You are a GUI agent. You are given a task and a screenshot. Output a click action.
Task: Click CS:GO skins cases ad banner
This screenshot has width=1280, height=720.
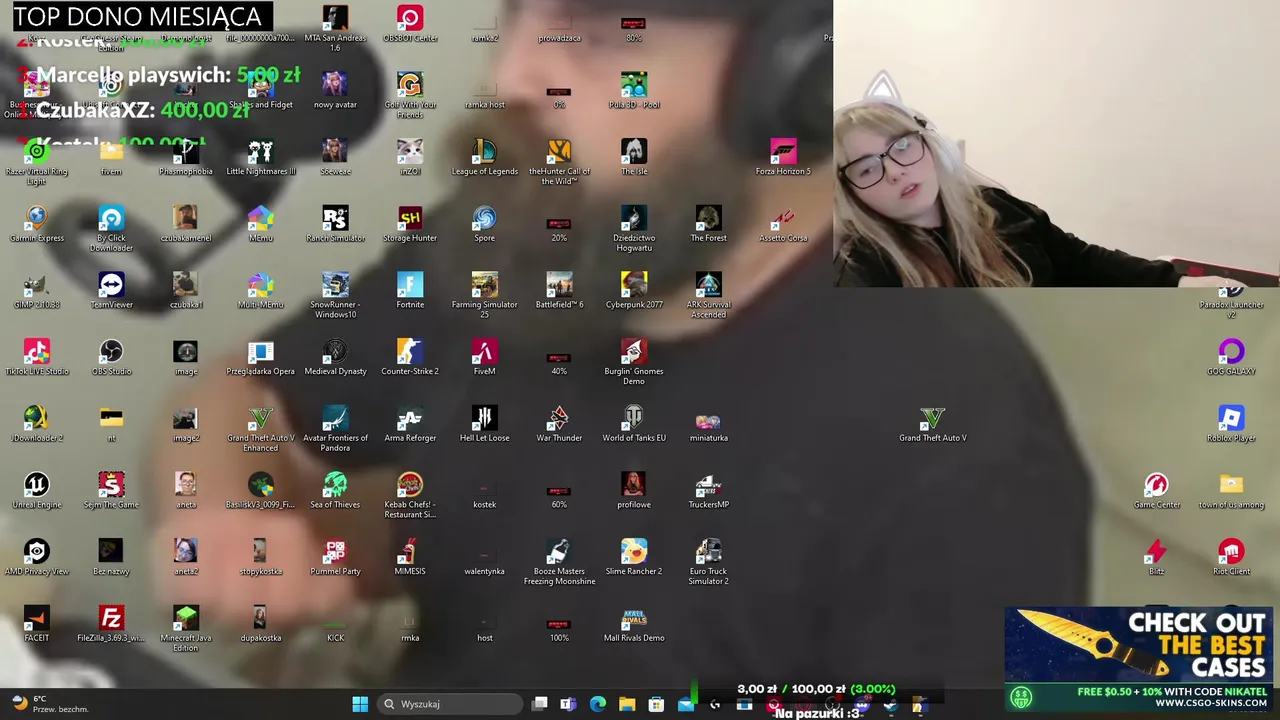[x=1140, y=658]
